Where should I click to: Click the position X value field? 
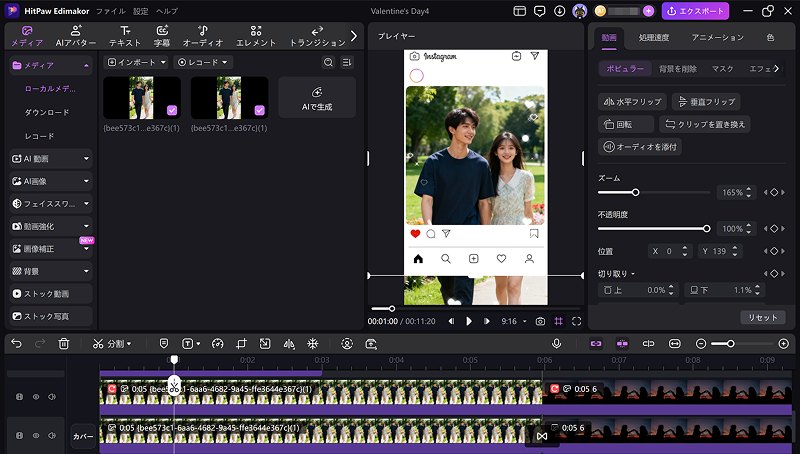669,251
